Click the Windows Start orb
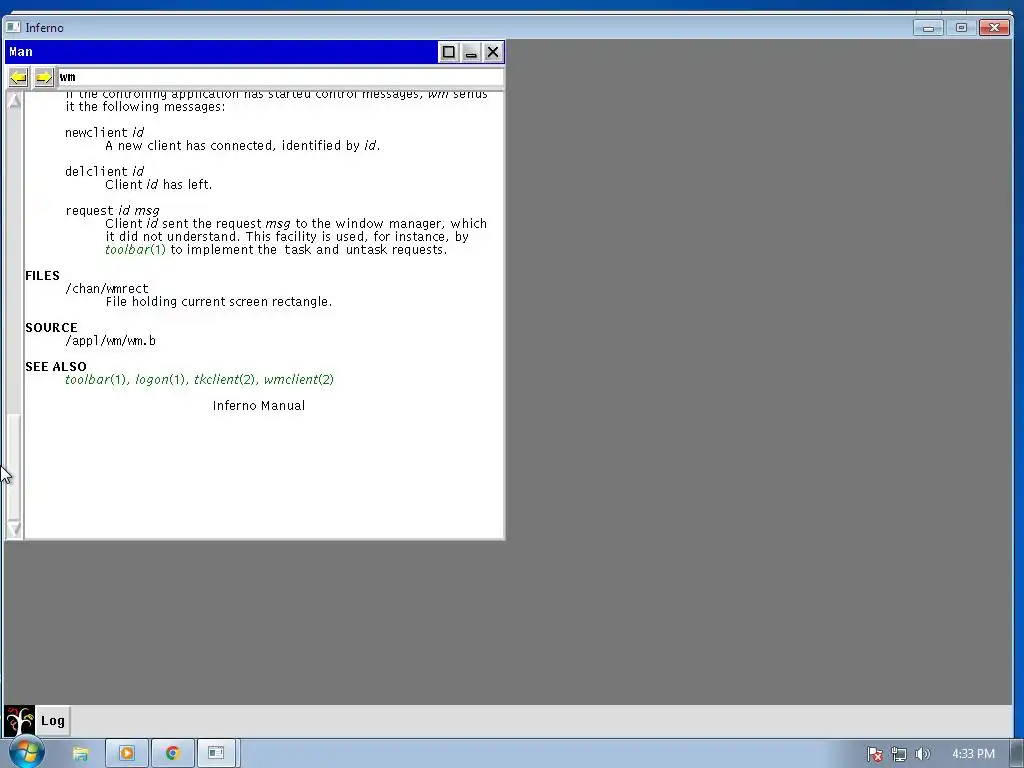 click(x=27, y=753)
